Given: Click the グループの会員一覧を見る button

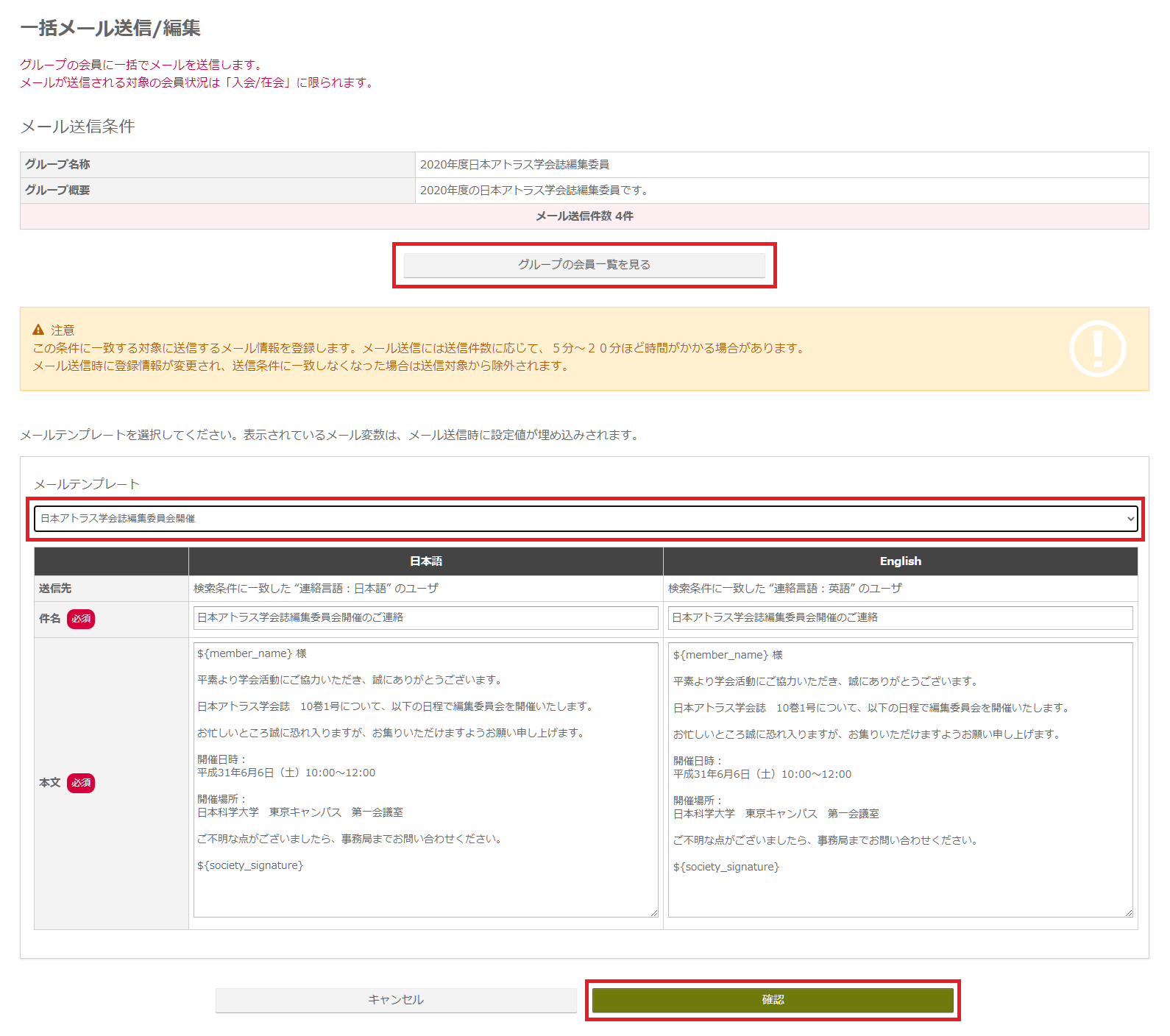Looking at the screenshot, I should point(584,265).
